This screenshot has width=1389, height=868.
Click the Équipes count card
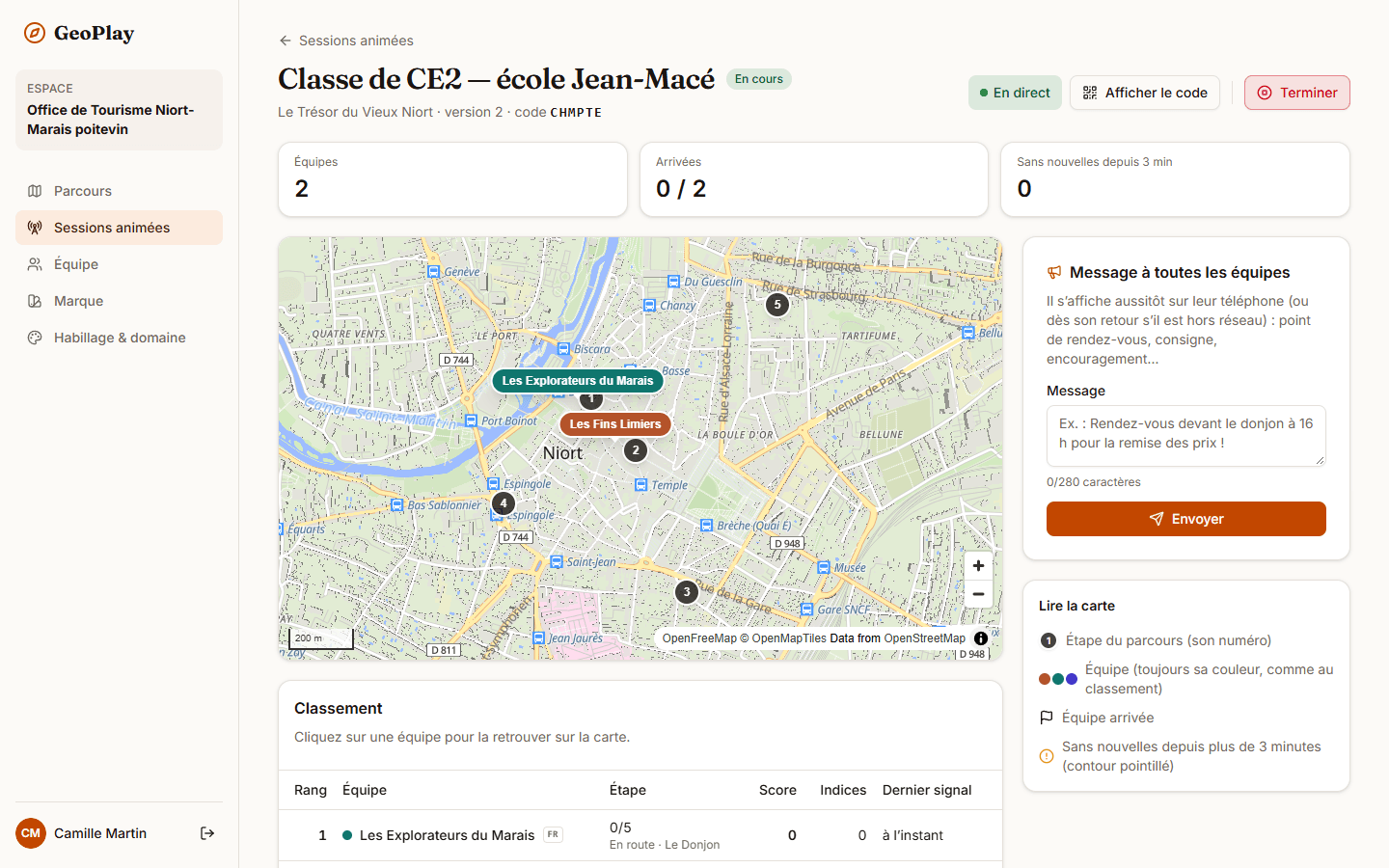(x=452, y=179)
